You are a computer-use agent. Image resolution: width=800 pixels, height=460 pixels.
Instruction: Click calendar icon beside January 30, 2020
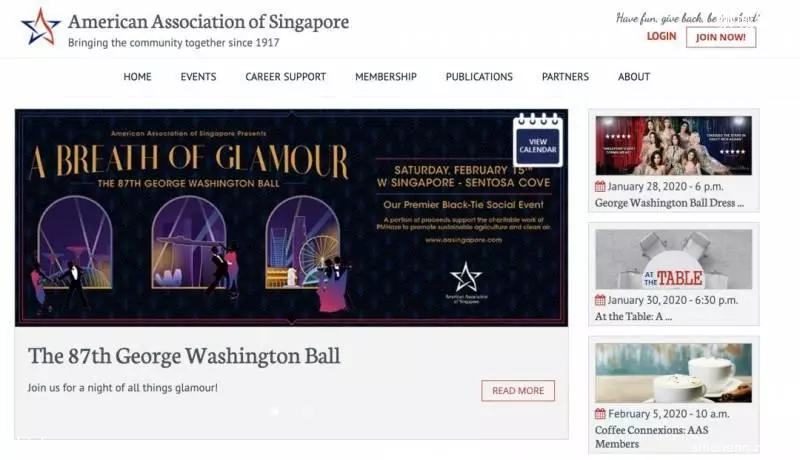pyautogui.click(x=600, y=300)
